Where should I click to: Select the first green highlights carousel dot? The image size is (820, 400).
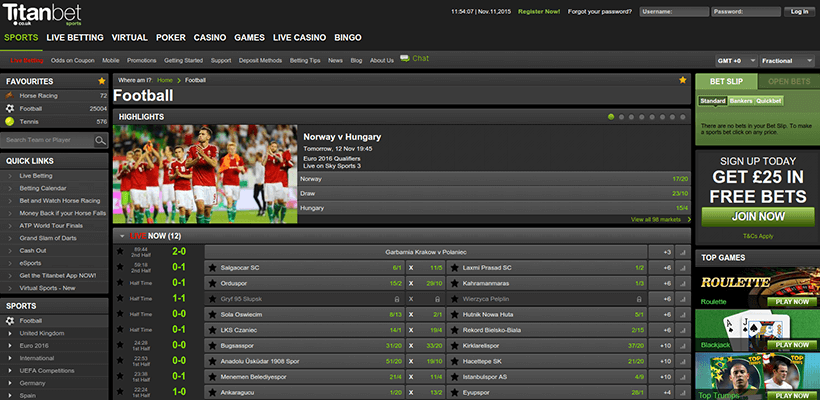[611, 117]
